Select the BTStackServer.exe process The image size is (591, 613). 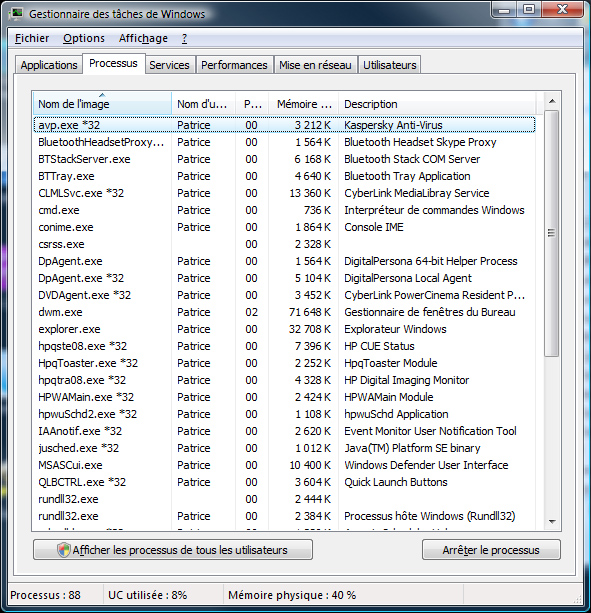coord(284,159)
